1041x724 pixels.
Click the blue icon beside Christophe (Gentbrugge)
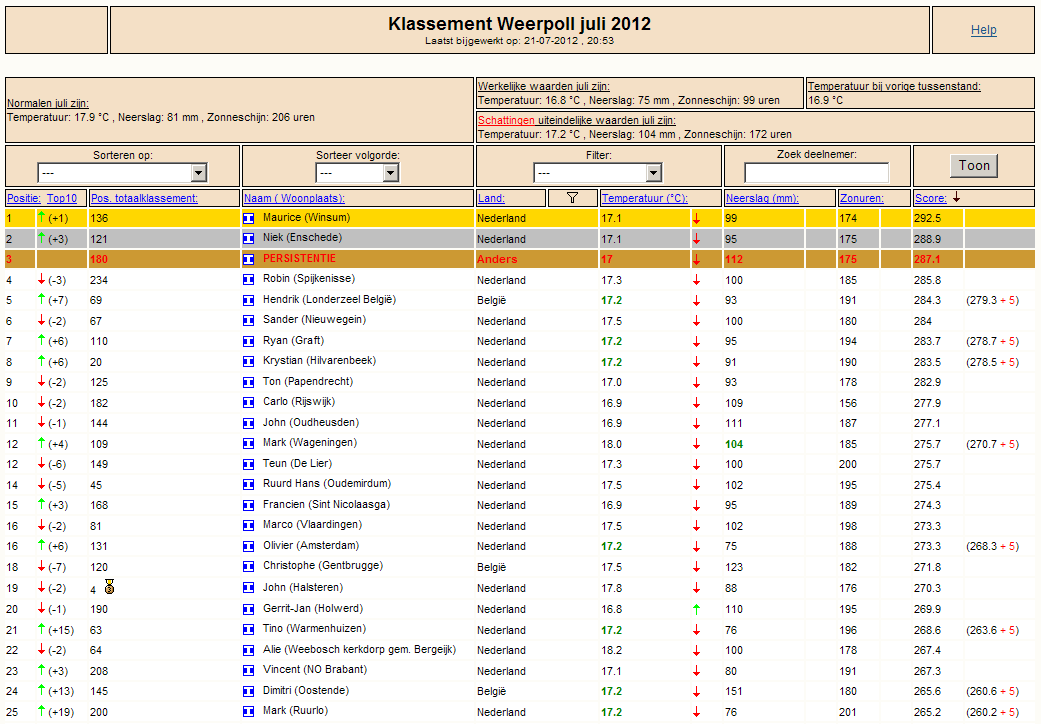coord(249,567)
